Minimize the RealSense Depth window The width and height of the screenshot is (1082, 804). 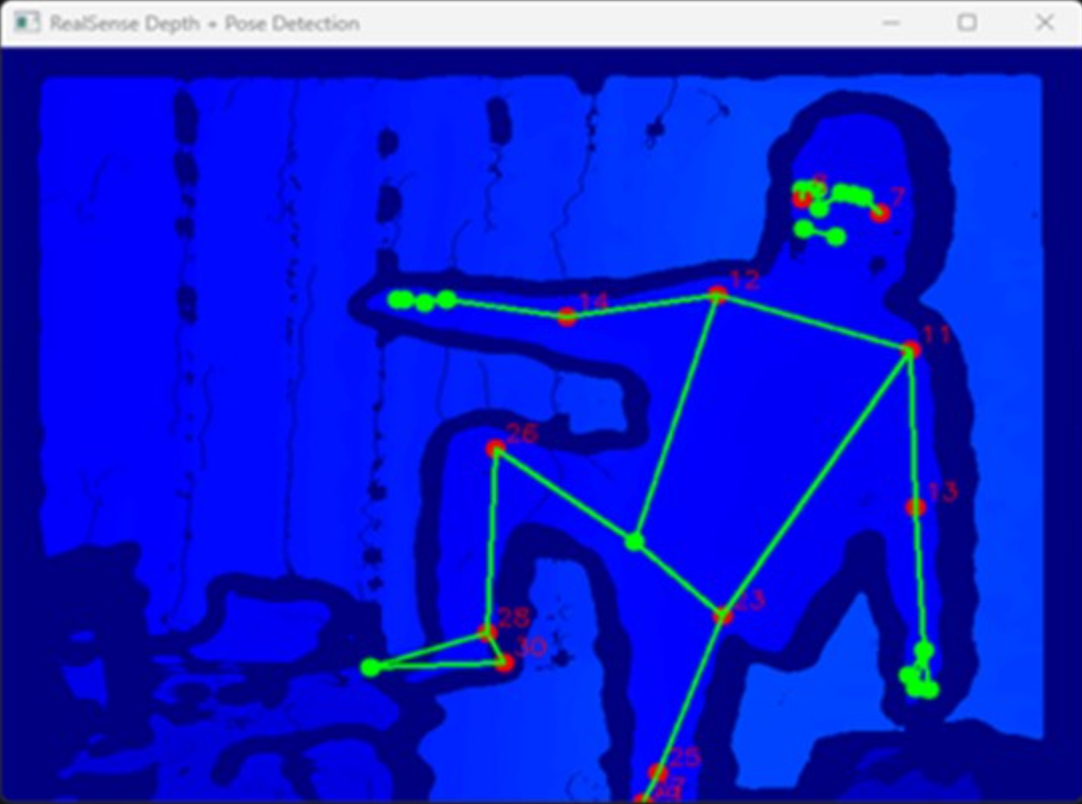tap(891, 23)
